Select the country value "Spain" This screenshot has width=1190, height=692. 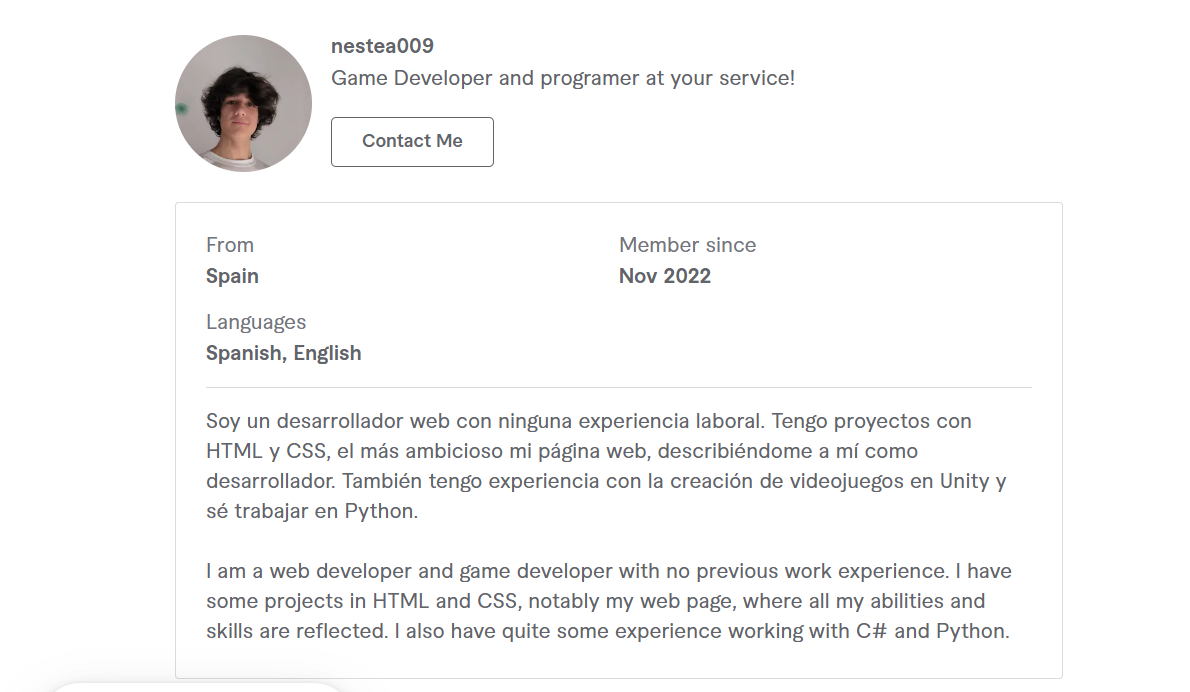tap(232, 276)
